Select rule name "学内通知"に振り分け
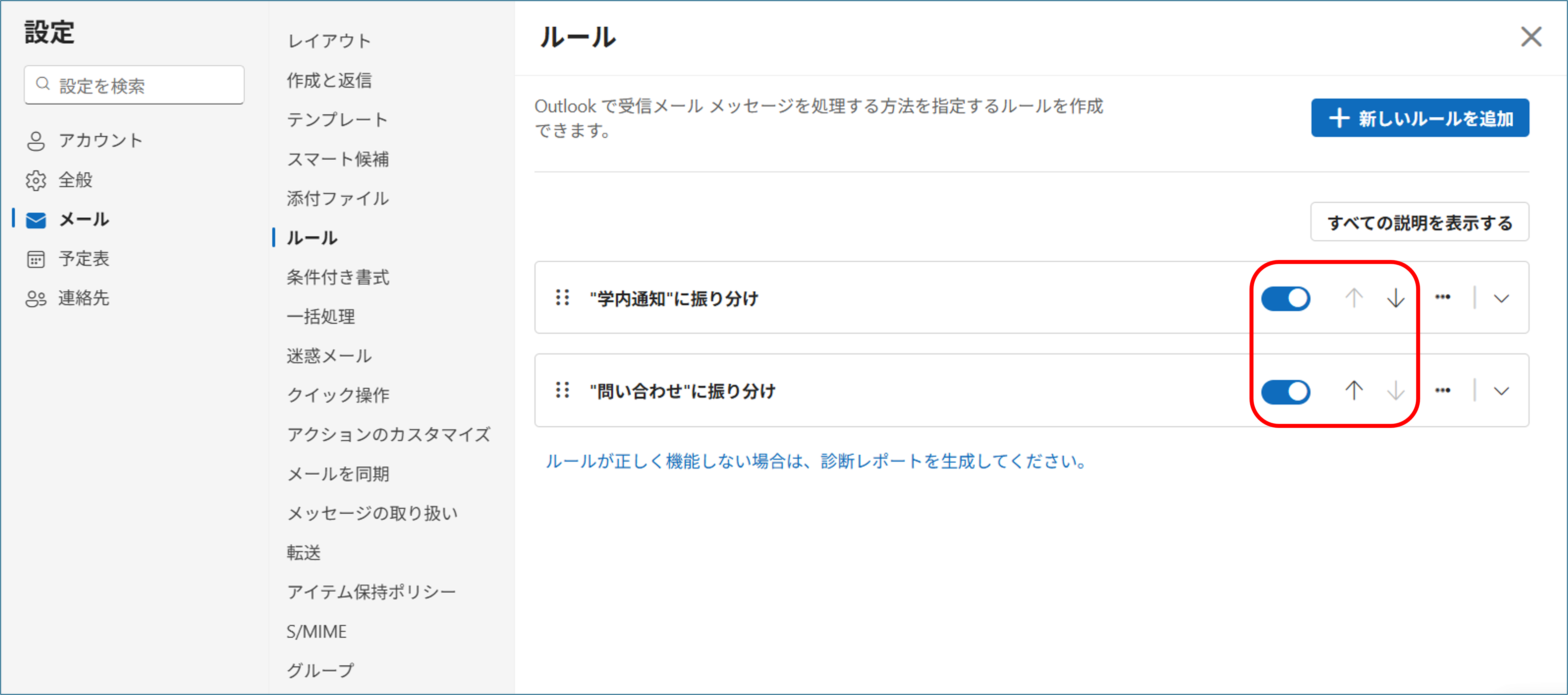Screen dimensions: 1568x695 tap(674, 298)
